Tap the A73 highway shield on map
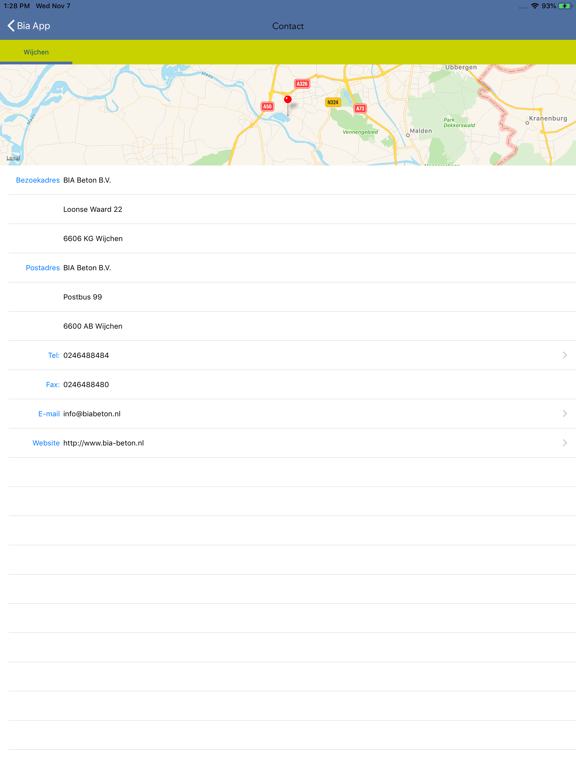 360,108
